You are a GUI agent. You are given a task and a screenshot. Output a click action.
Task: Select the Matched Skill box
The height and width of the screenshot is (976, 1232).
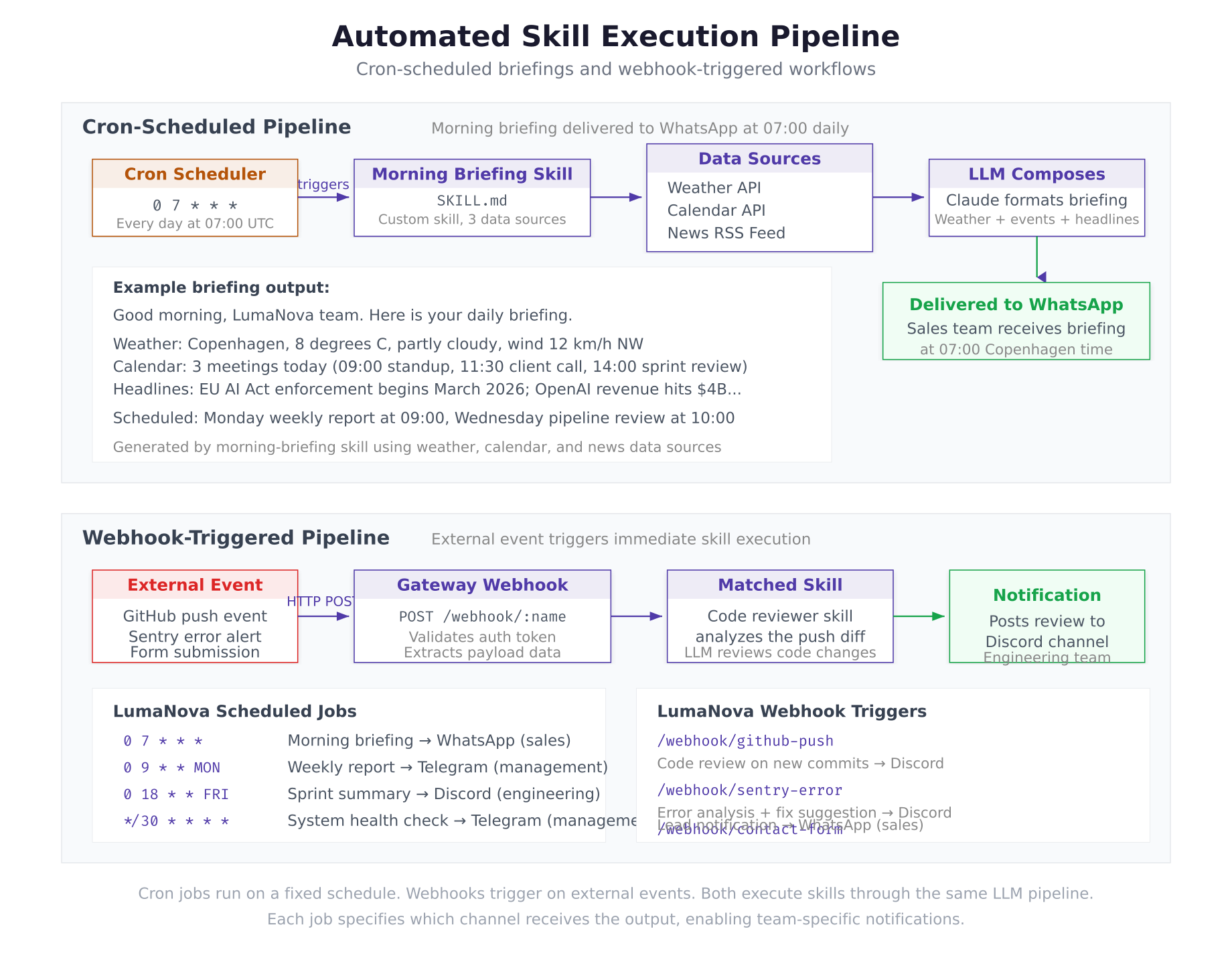pyautogui.click(x=779, y=616)
